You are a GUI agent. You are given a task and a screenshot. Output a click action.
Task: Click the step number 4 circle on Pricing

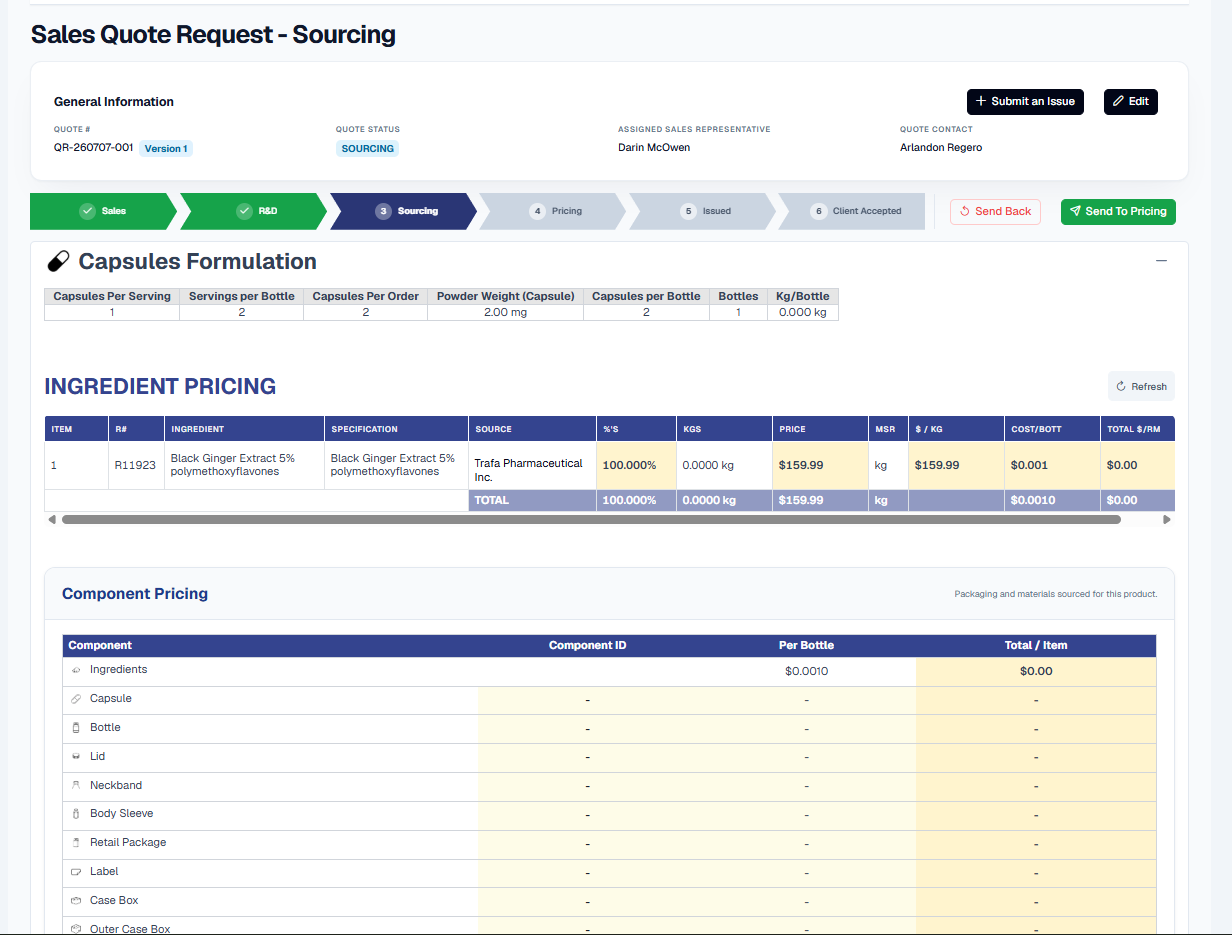point(537,211)
